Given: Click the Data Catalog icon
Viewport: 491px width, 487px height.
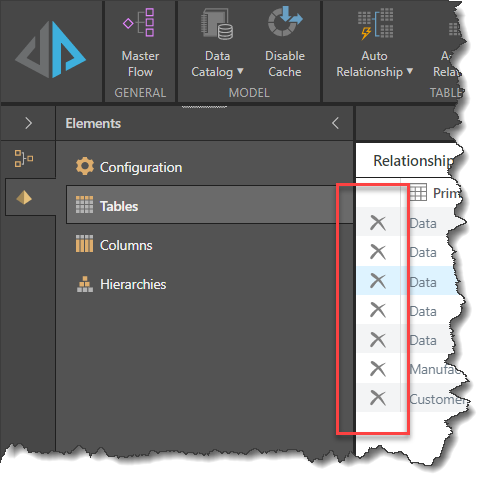Looking at the screenshot, I should pos(217,24).
